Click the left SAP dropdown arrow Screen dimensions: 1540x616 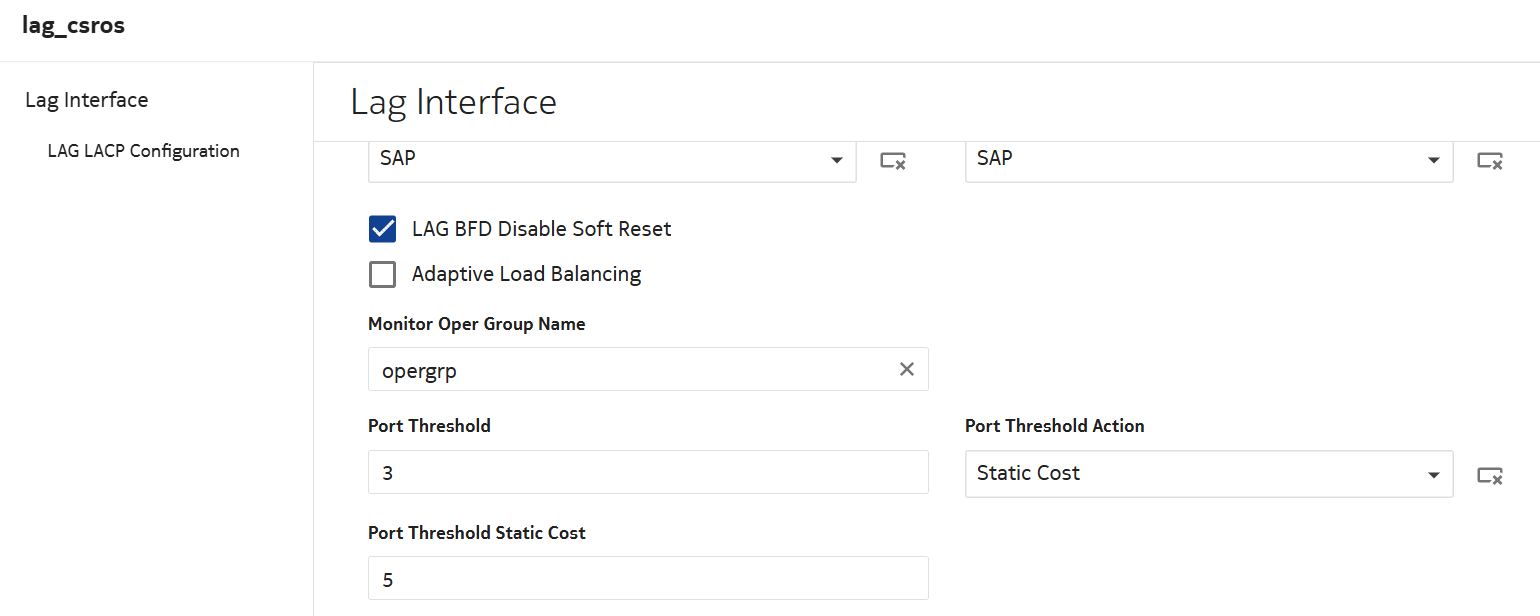pyautogui.click(x=836, y=160)
